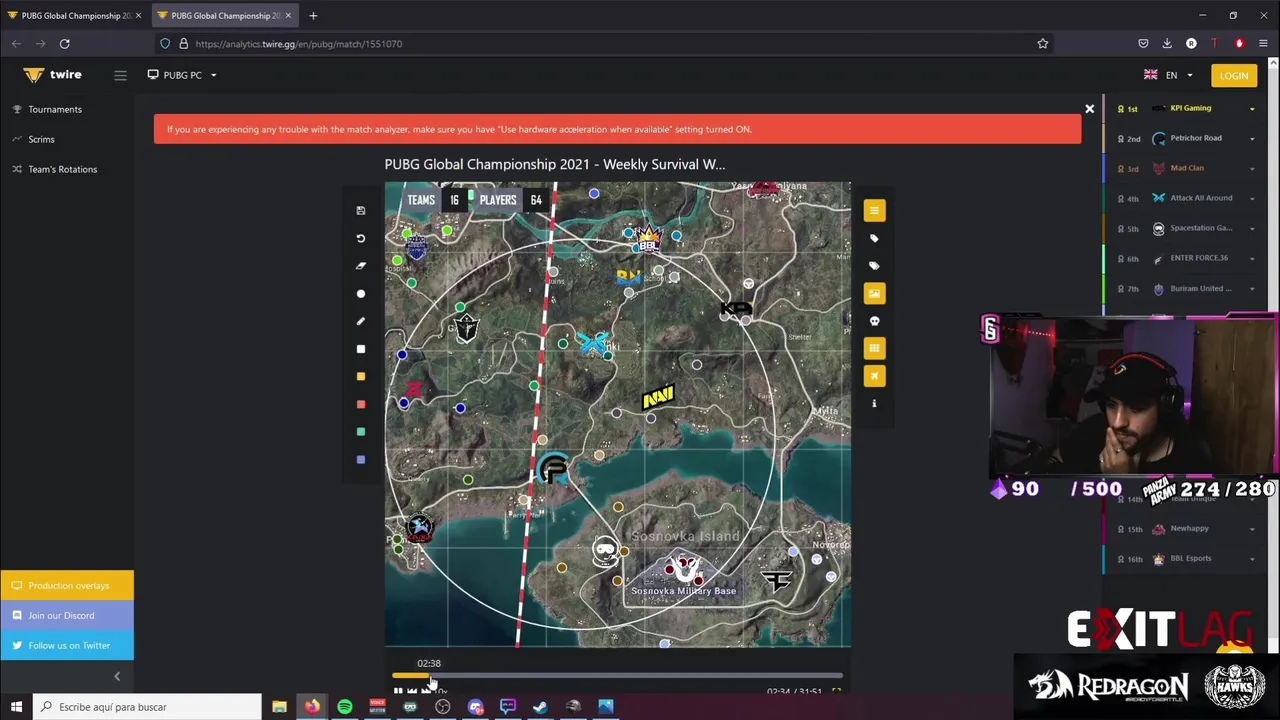Select the pencil drawing tool

[x=361, y=321]
